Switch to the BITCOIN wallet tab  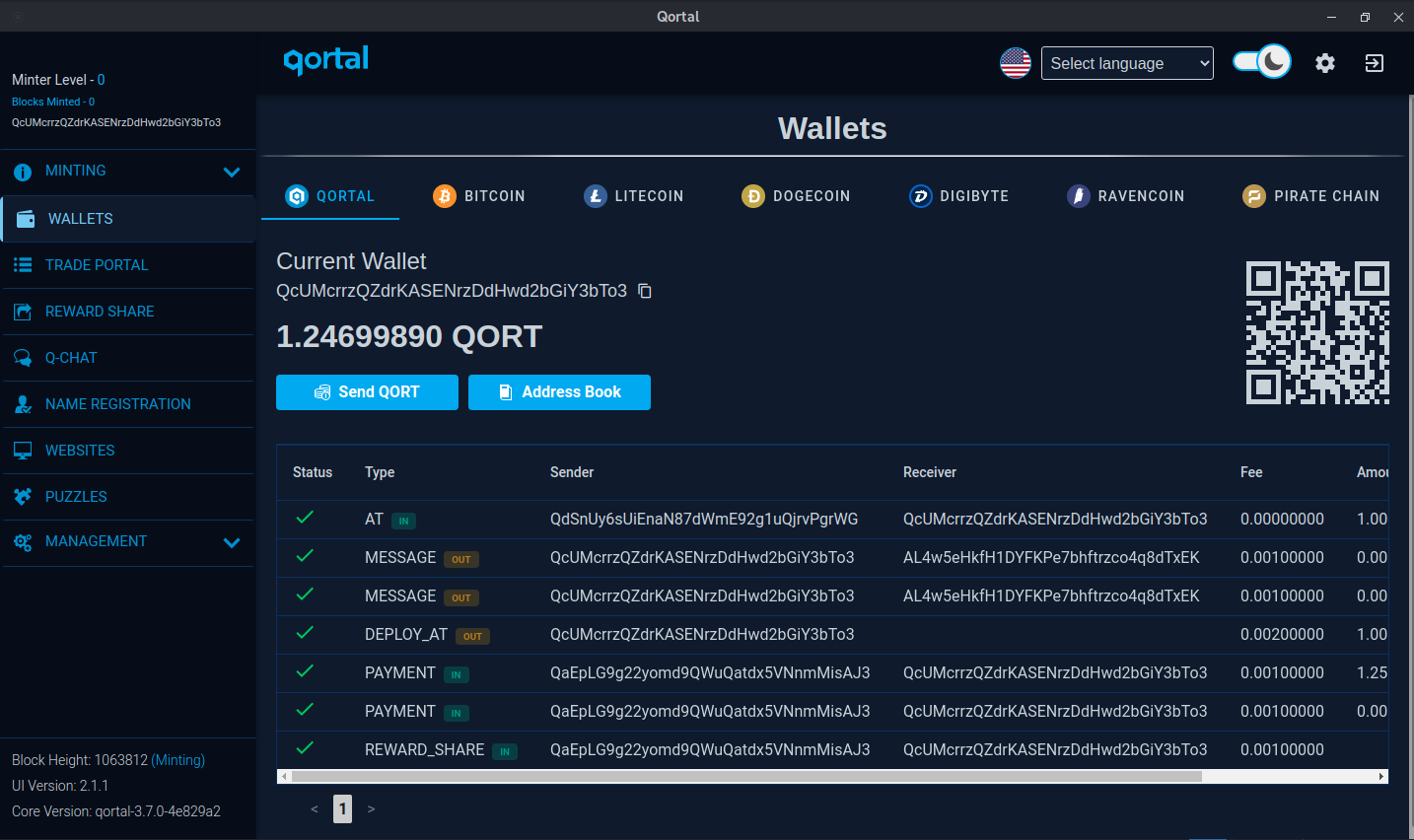click(479, 196)
